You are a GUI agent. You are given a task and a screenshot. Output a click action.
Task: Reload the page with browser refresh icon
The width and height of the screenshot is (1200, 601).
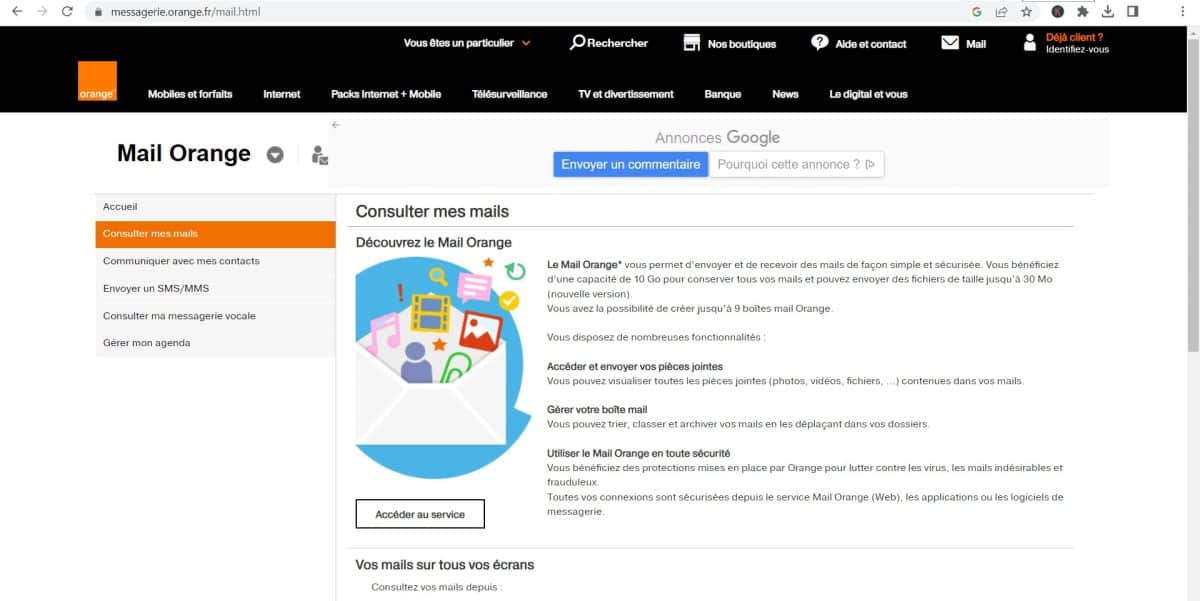(67, 12)
